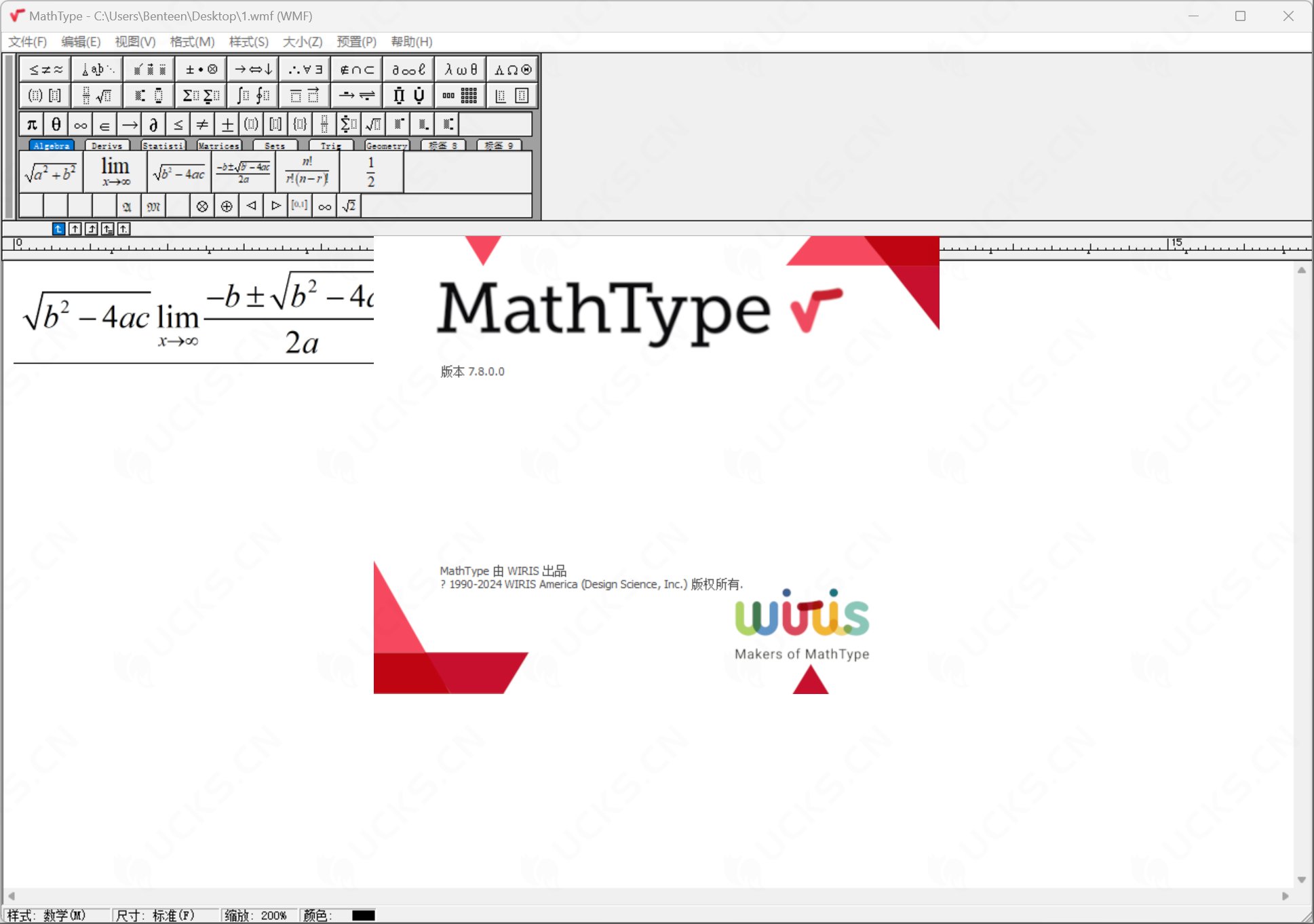Switch to the Derivs tab
The height and width of the screenshot is (924, 1314).
107,145
